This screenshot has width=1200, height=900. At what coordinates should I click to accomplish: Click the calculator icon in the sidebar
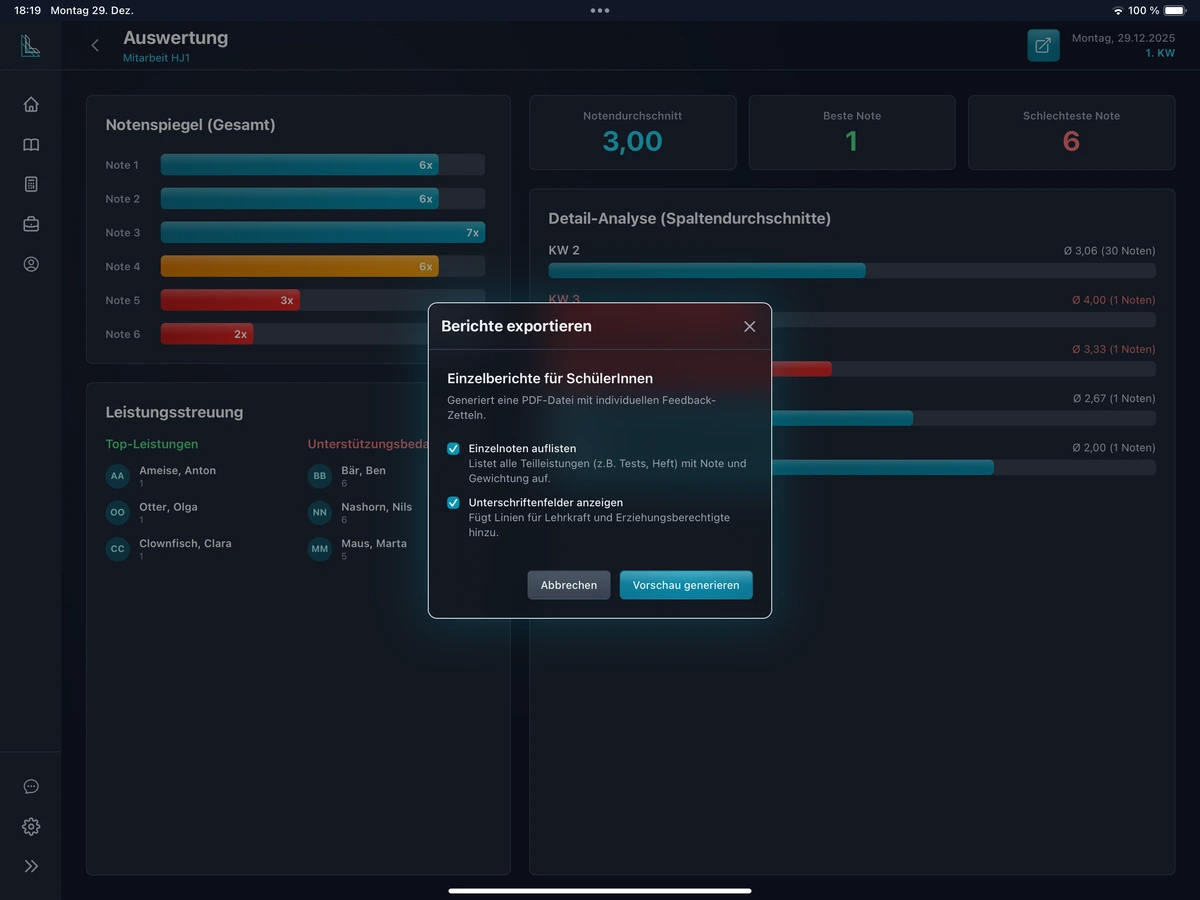click(31, 185)
